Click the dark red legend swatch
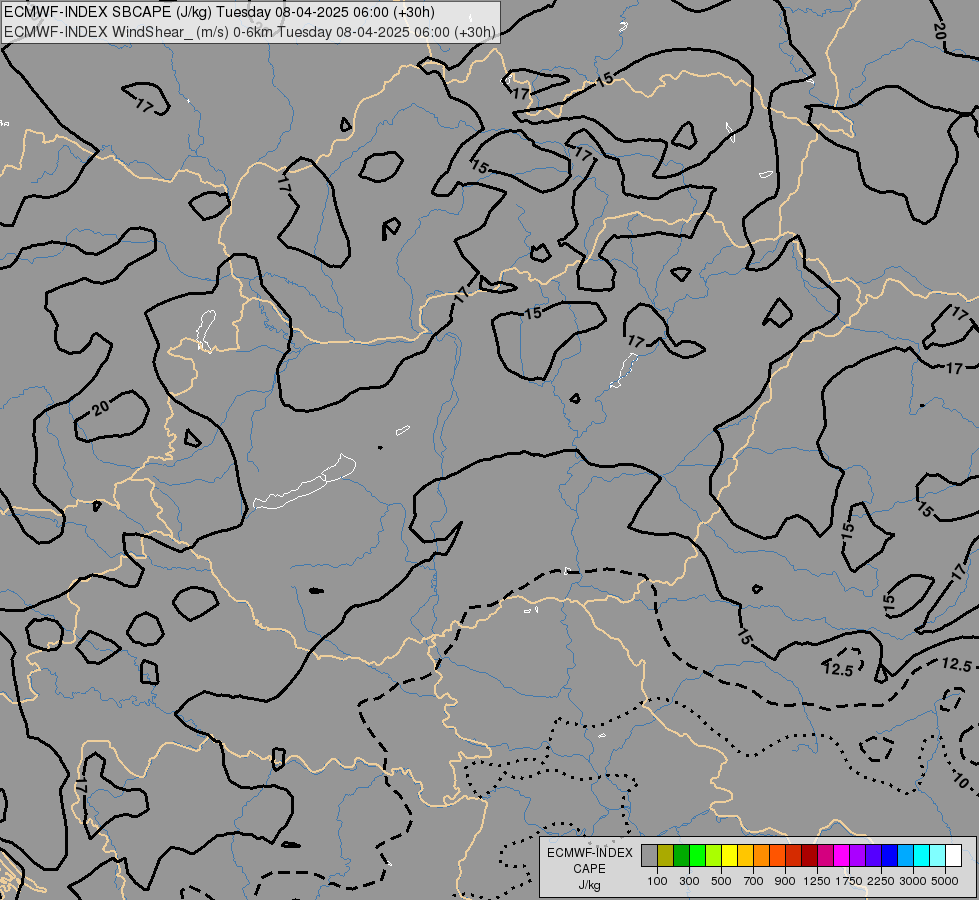This screenshot has width=979, height=900. pos(810,855)
